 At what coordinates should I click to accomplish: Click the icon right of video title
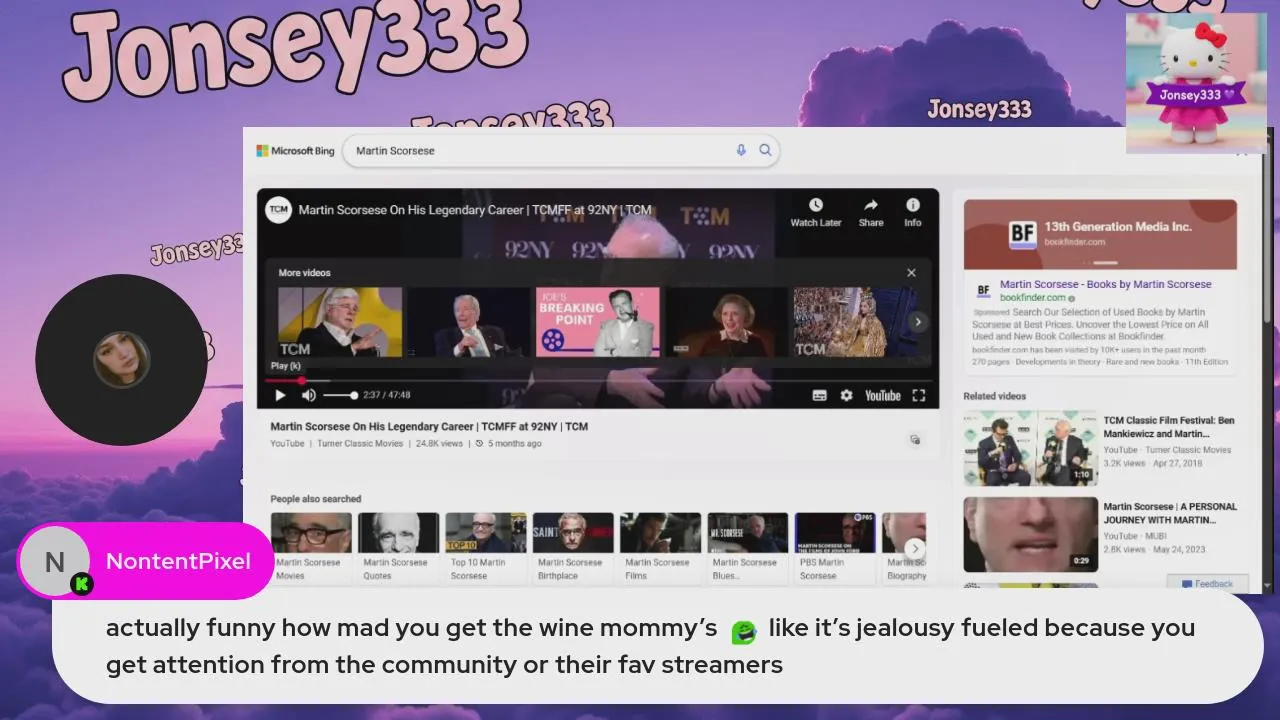[x=915, y=439]
